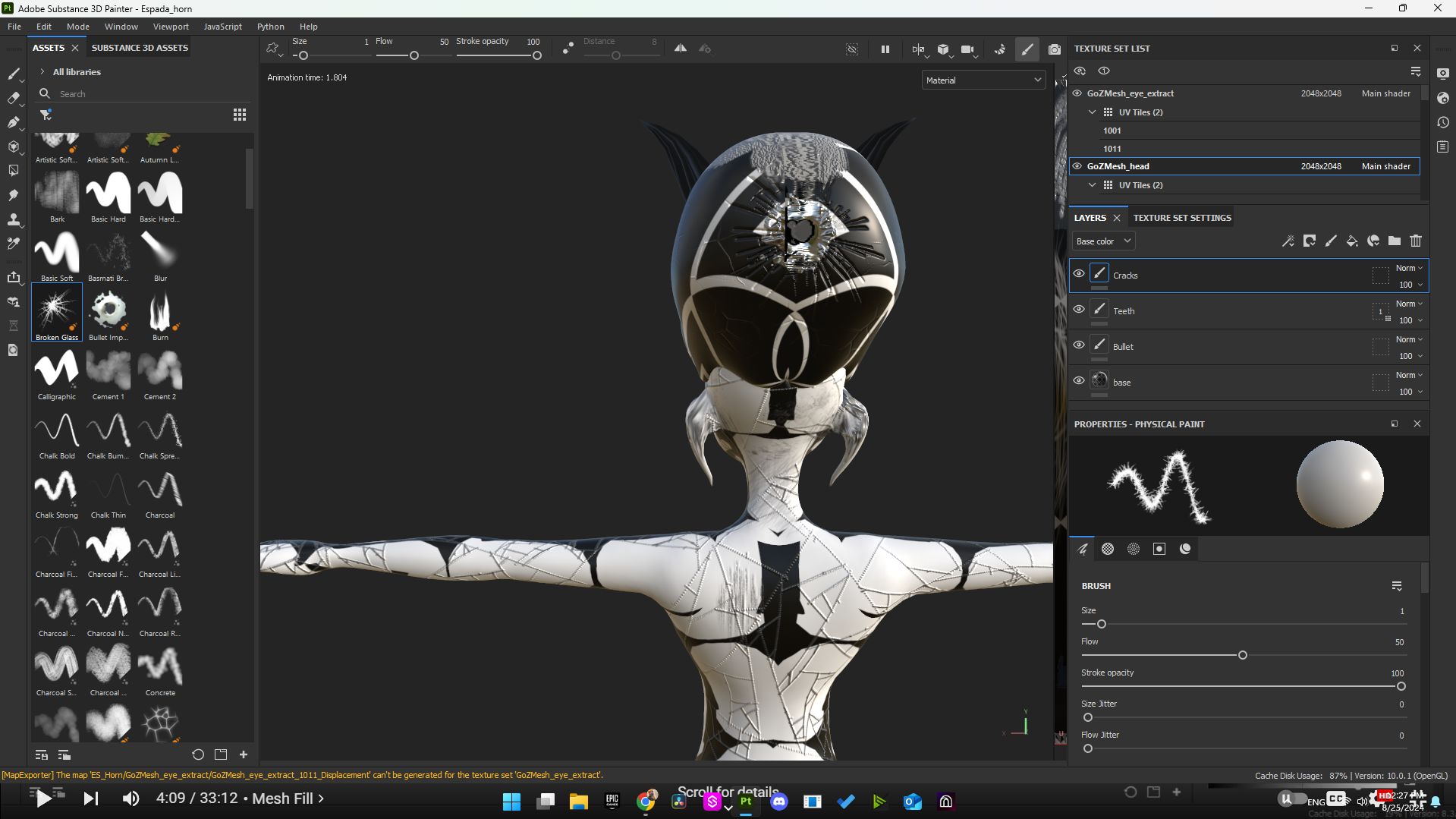Click the asset Search field
Image resolution: width=1456 pixels, height=819 pixels.
[x=144, y=94]
